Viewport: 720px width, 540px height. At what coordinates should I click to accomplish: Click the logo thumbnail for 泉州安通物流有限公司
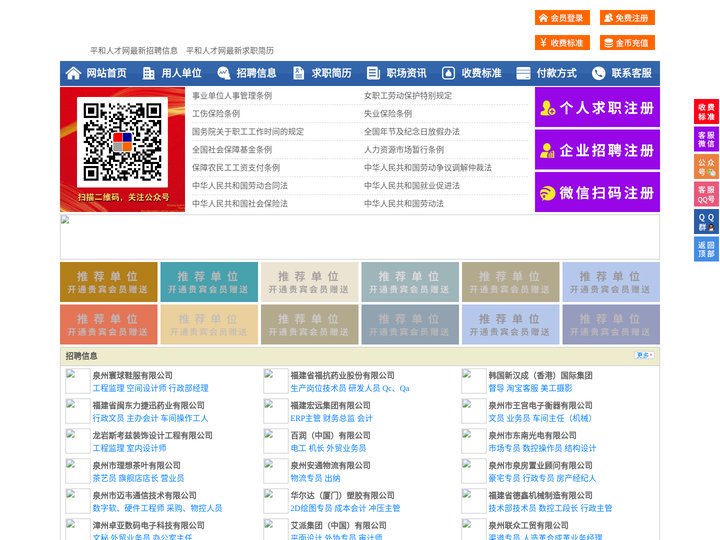(276, 471)
